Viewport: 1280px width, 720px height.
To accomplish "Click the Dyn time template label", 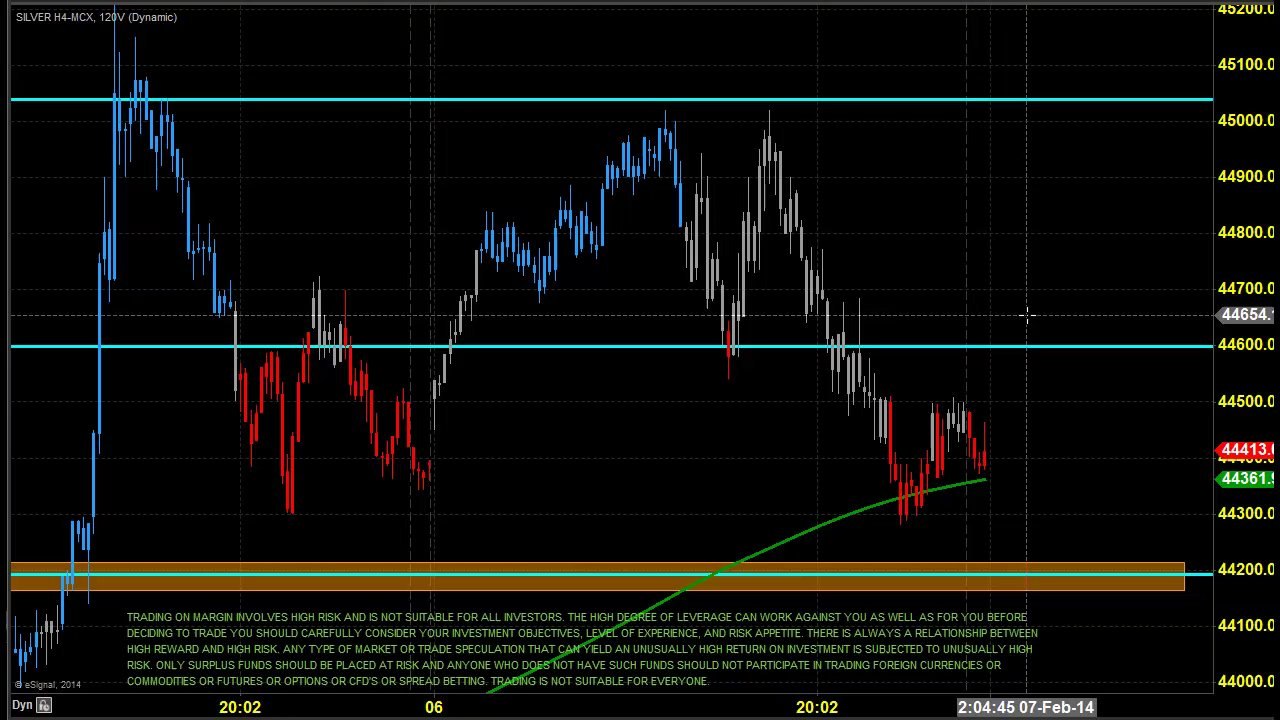I will click(21, 706).
